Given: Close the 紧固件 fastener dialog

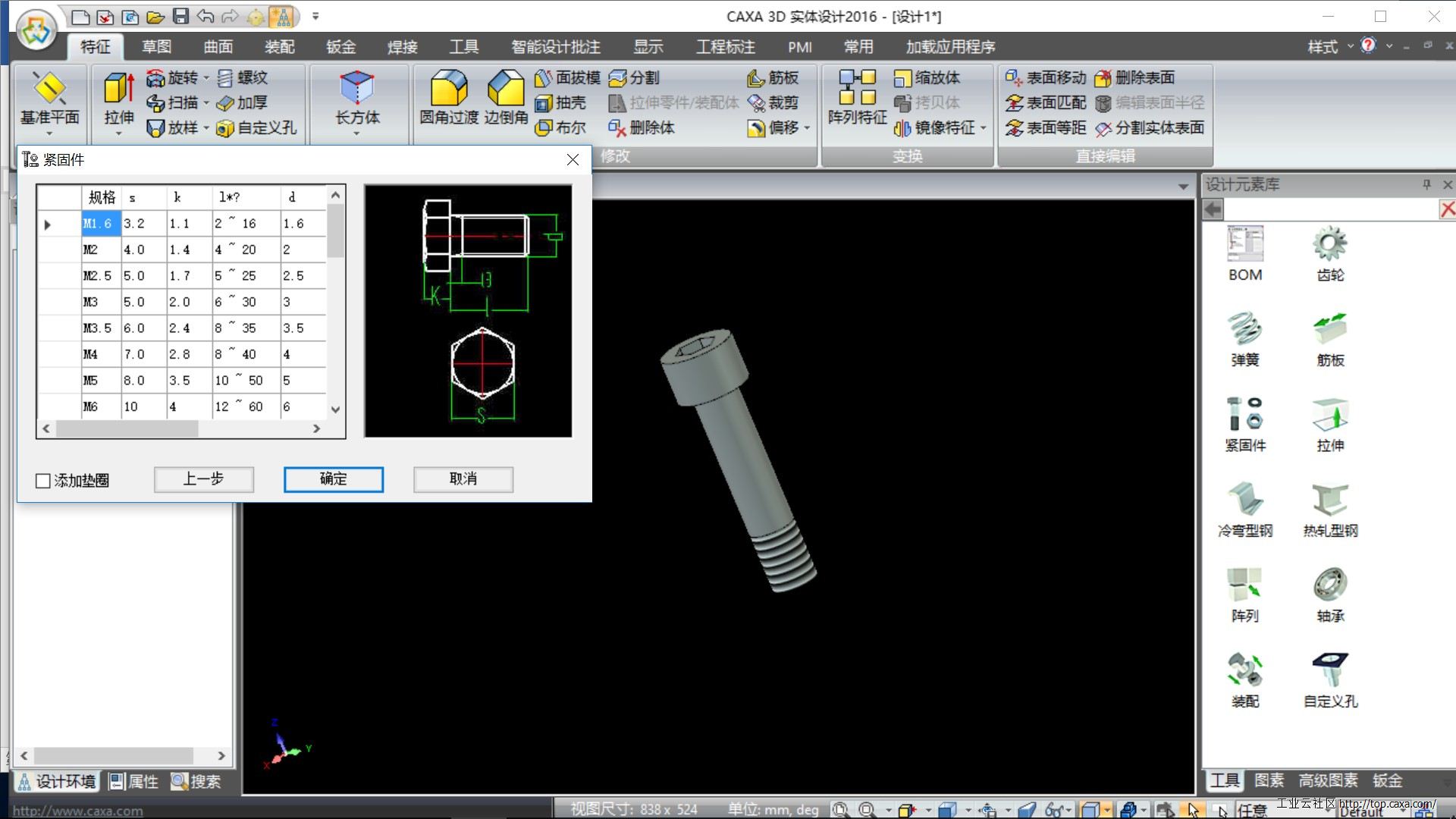Looking at the screenshot, I should point(573,159).
